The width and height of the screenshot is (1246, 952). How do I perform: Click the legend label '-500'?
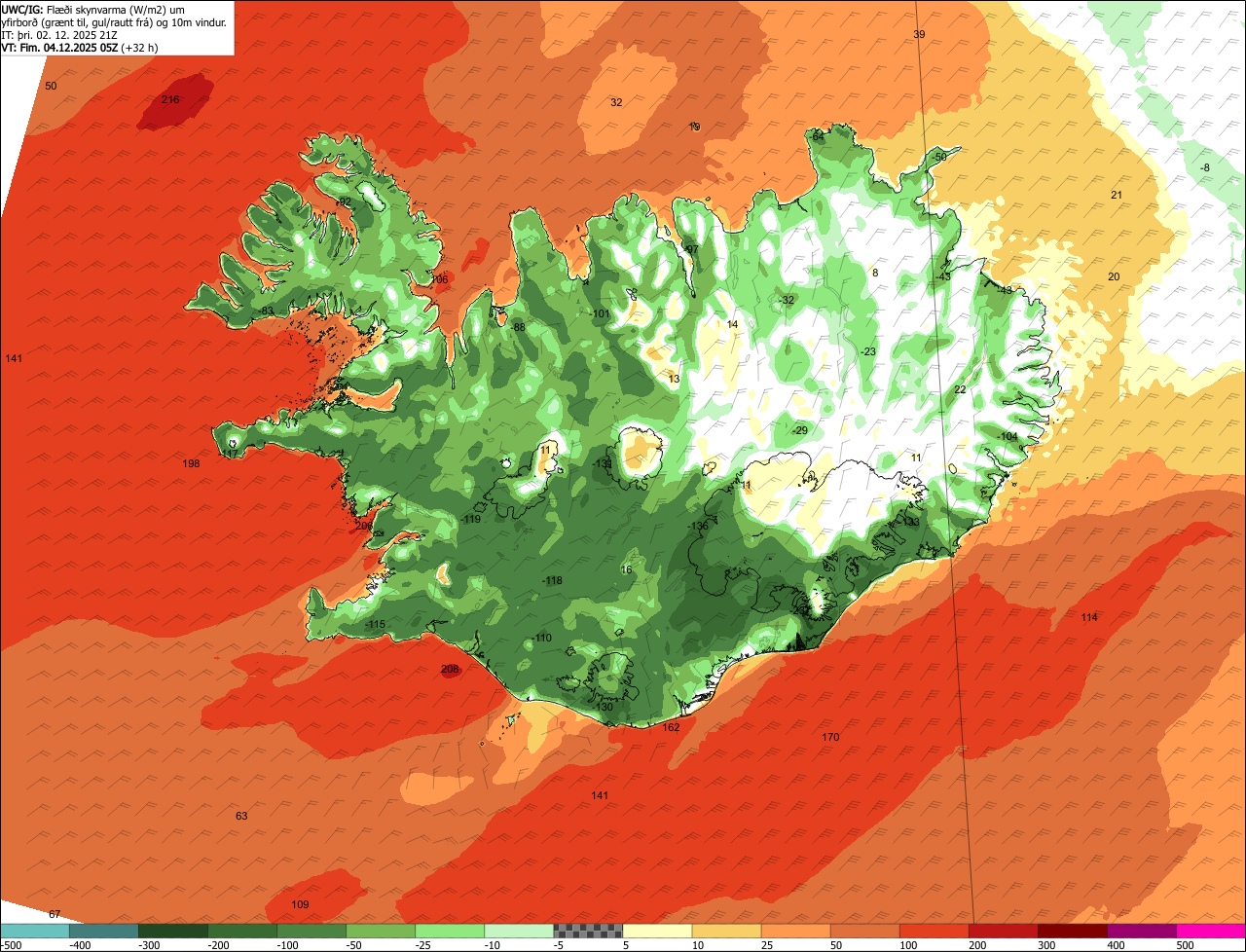pyautogui.click(x=11, y=945)
